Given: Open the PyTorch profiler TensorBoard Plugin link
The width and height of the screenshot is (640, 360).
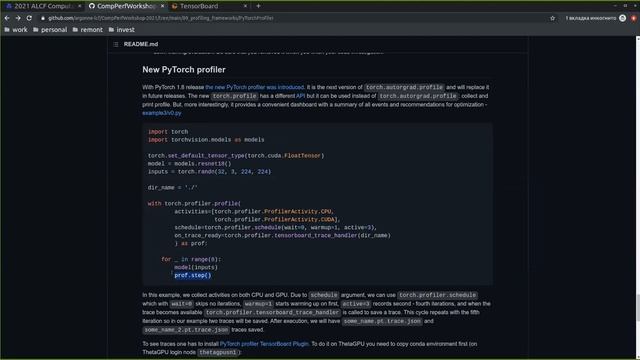Looking at the screenshot, I should pyautogui.click(x=264, y=344).
